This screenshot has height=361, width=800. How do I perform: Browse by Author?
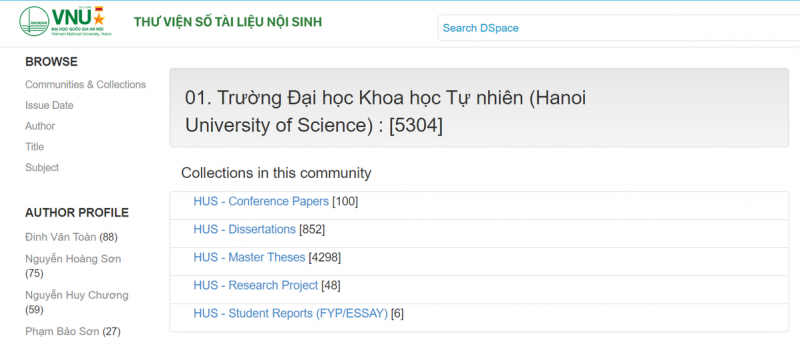40,126
